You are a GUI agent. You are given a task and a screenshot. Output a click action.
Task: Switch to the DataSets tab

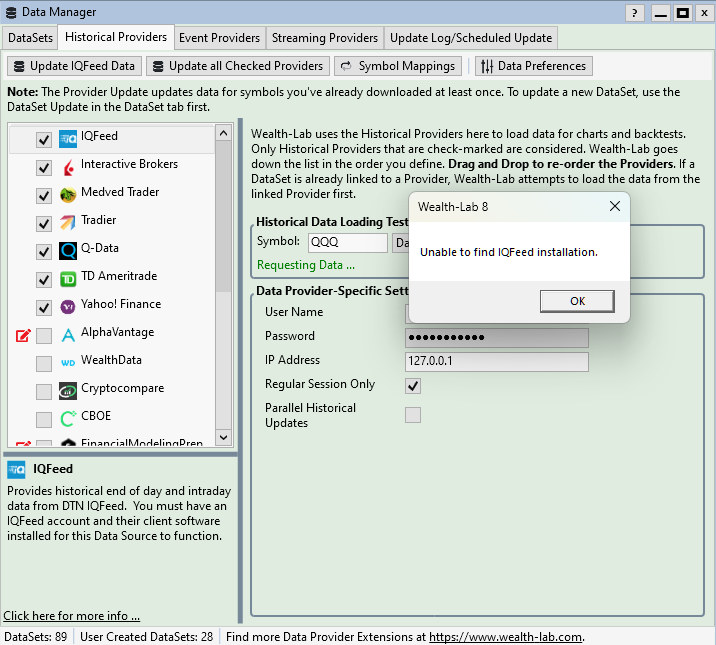click(x=31, y=38)
